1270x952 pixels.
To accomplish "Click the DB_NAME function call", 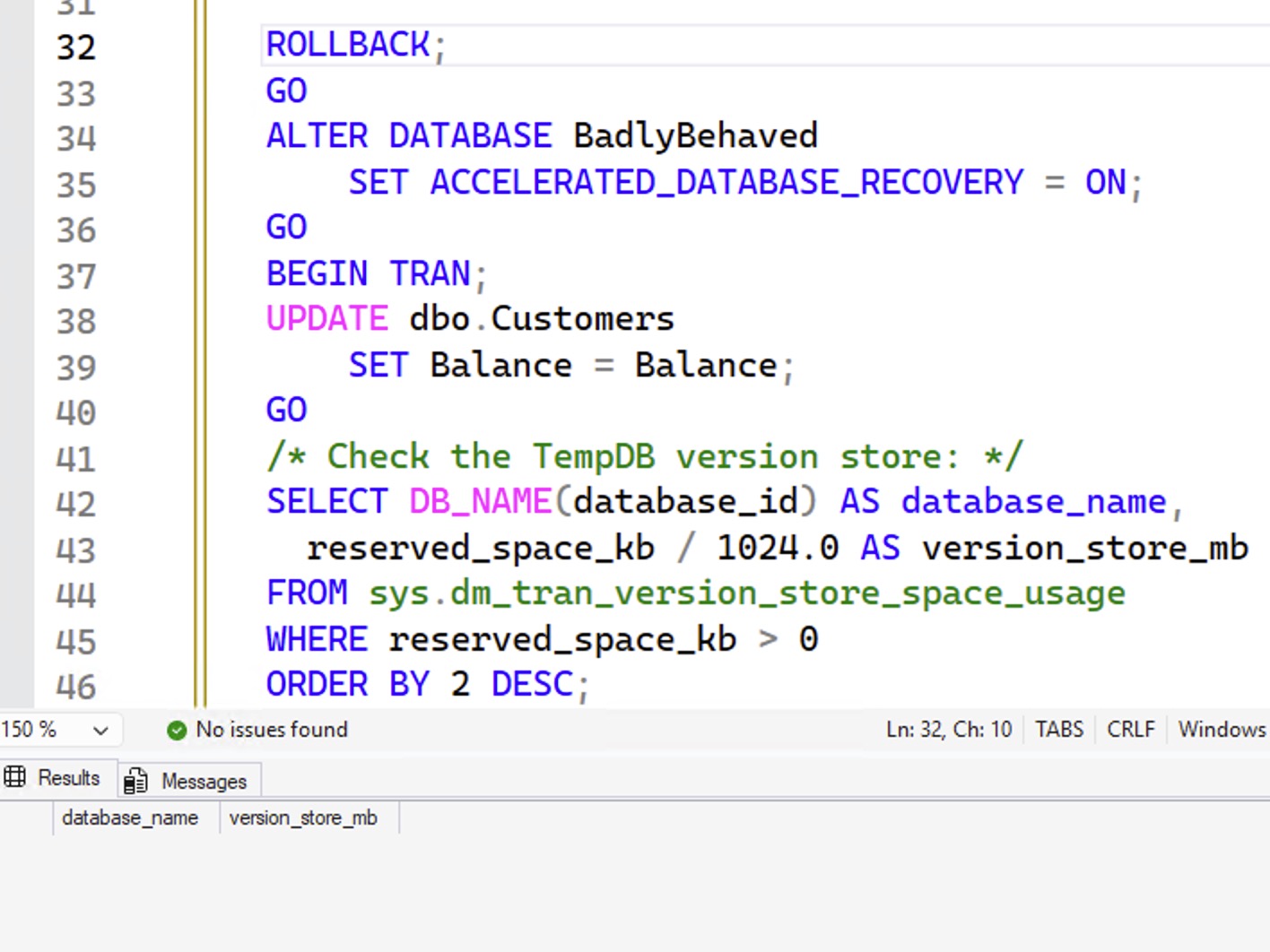I will click(480, 502).
